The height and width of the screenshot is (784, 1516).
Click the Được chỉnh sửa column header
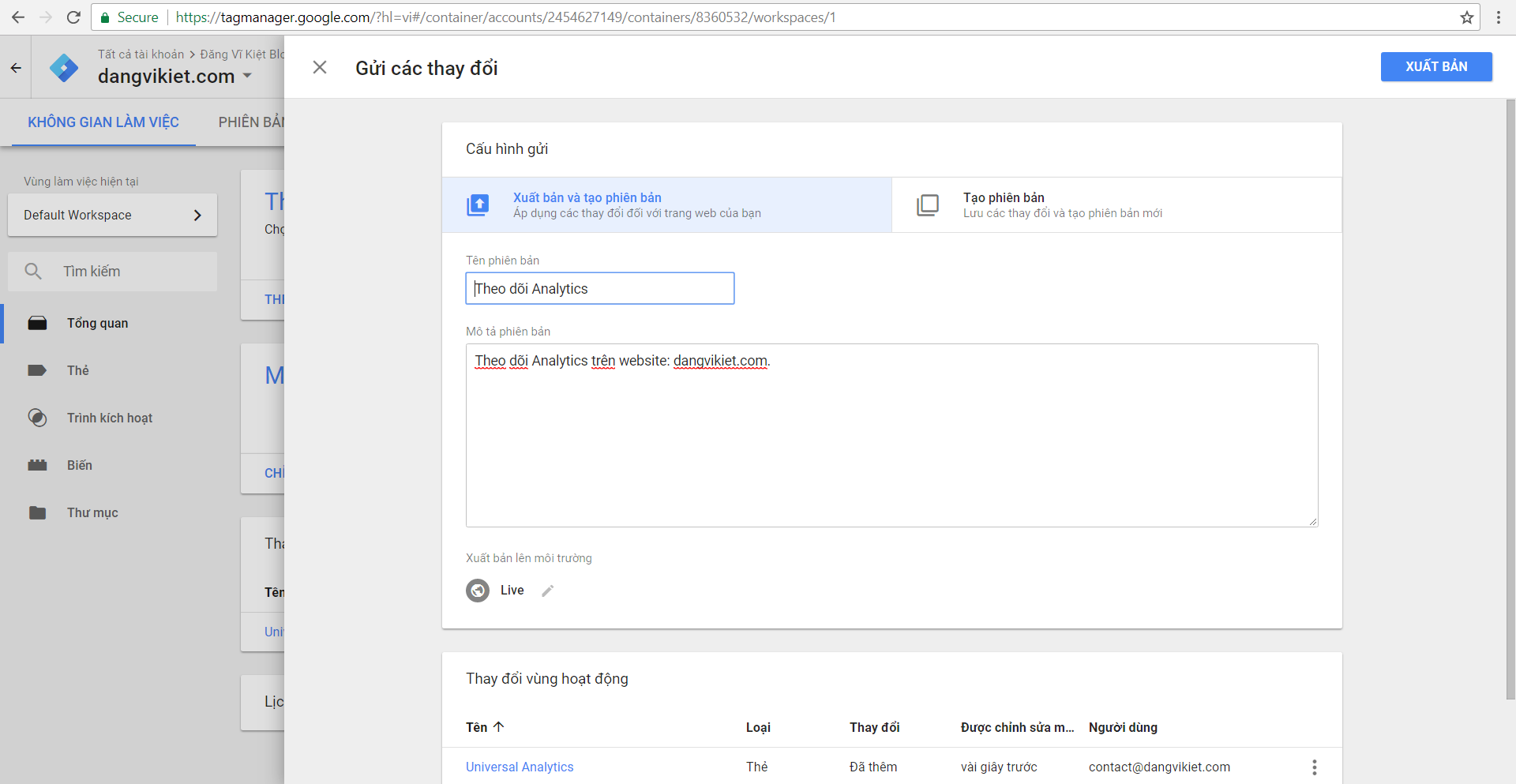point(1017,727)
